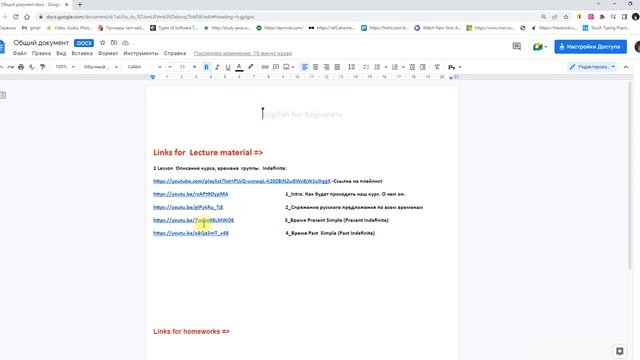Reload the page in the browser
Viewport: 640px width, 360px height.
click(x=16, y=17)
